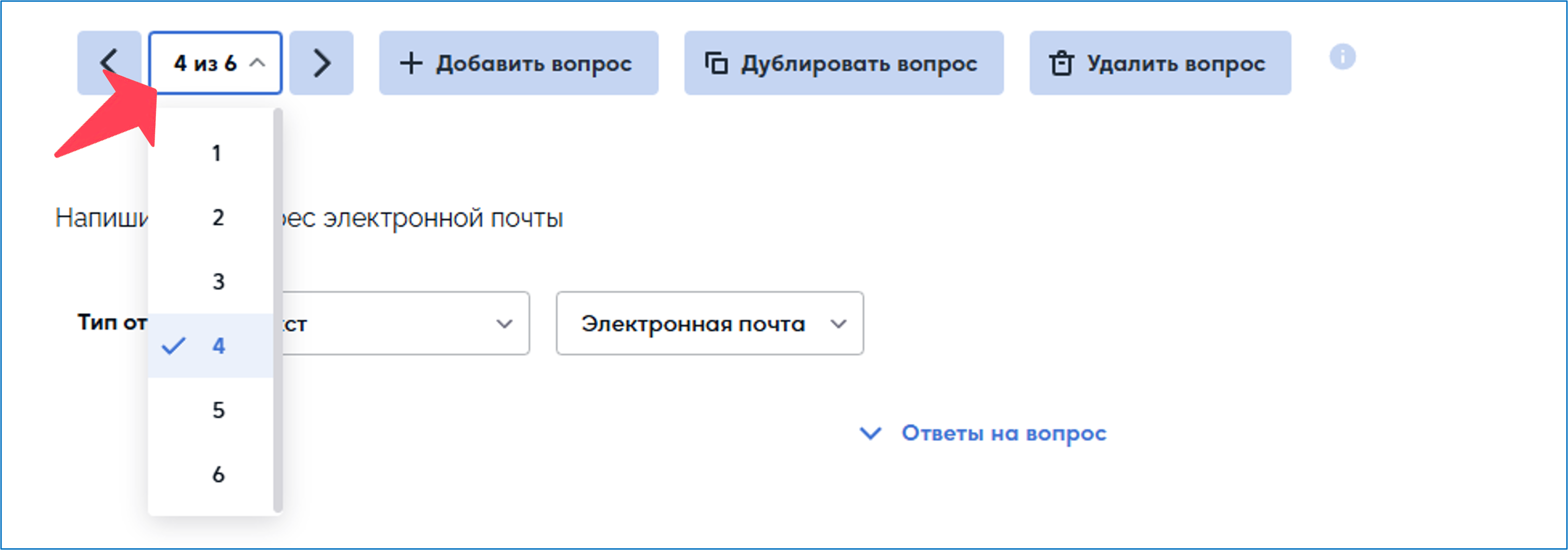The height and width of the screenshot is (550, 1568).
Task: Click the trash icon to delete question
Action: point(1061,64)
